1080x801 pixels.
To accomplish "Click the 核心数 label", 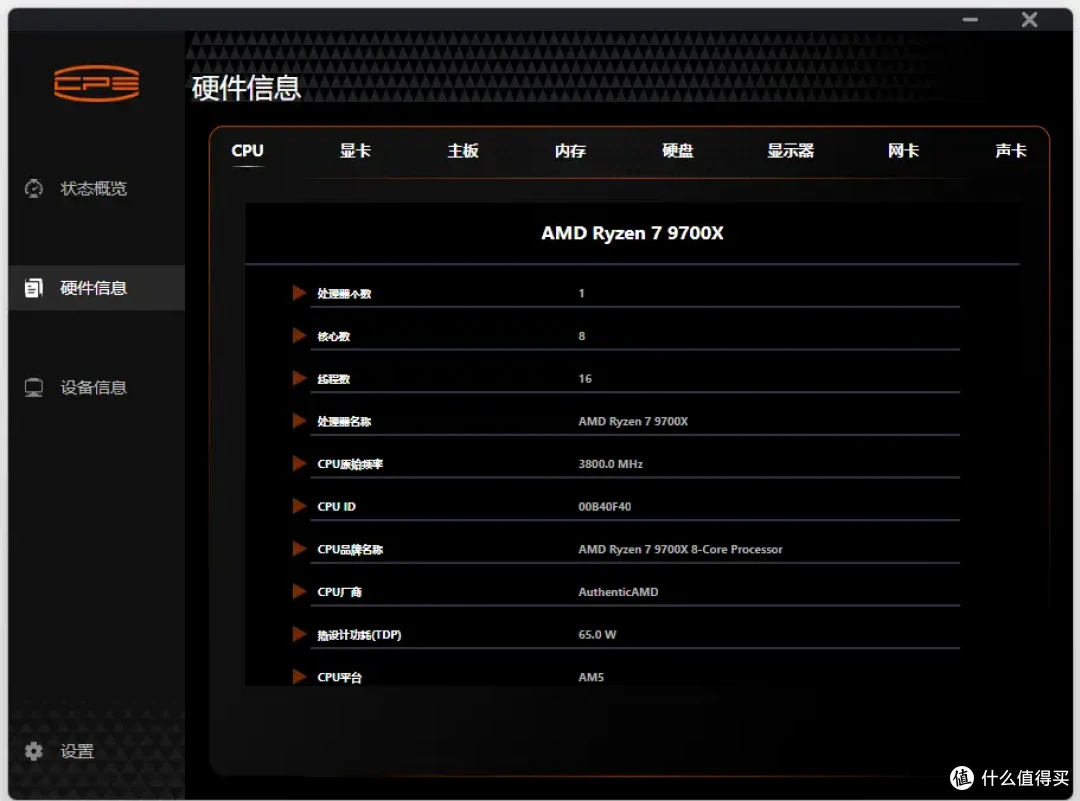I will pyautogui.click(x=333, y=336).
